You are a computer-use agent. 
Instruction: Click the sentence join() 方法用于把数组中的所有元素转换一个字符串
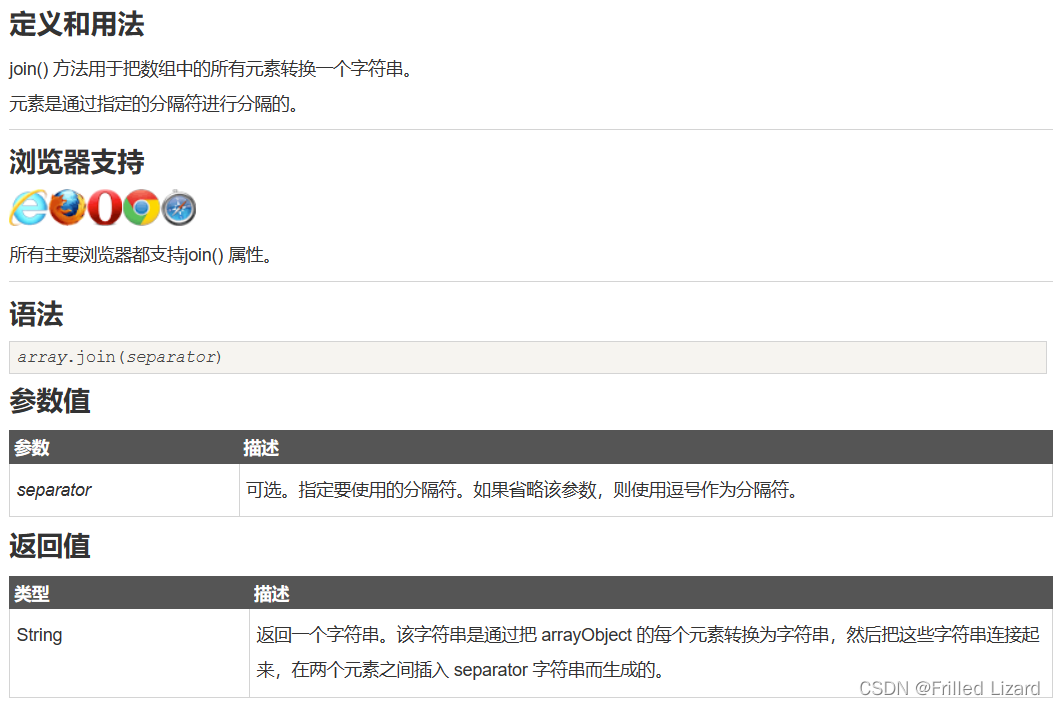(x=211, y=69)
